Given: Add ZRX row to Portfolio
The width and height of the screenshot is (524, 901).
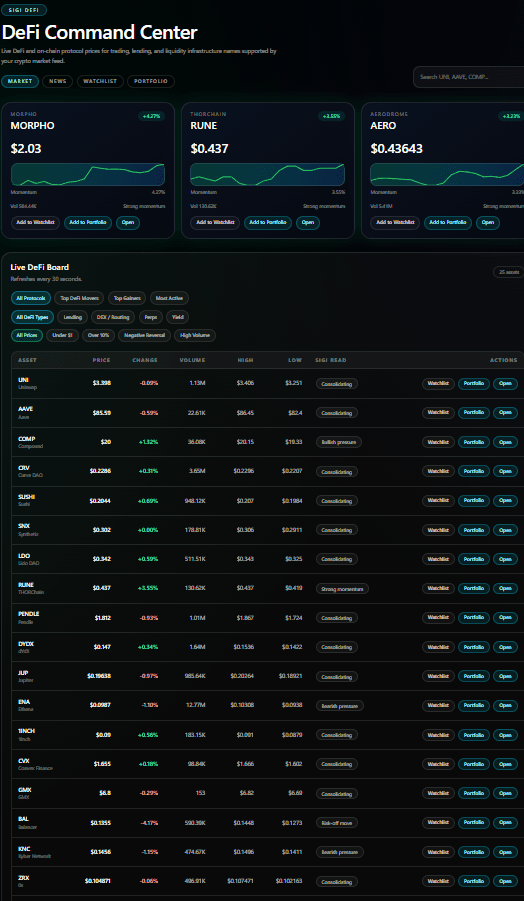Looking at the screenshot, I should tap(474, 881).
